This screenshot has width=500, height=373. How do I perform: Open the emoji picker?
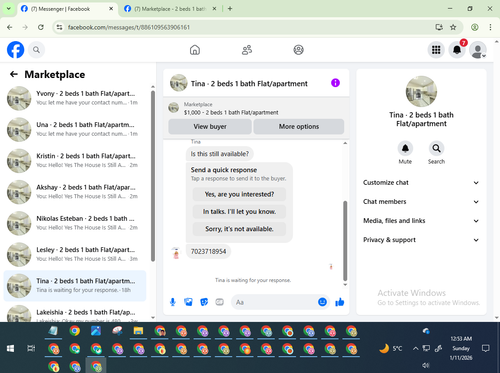point(322,302)
